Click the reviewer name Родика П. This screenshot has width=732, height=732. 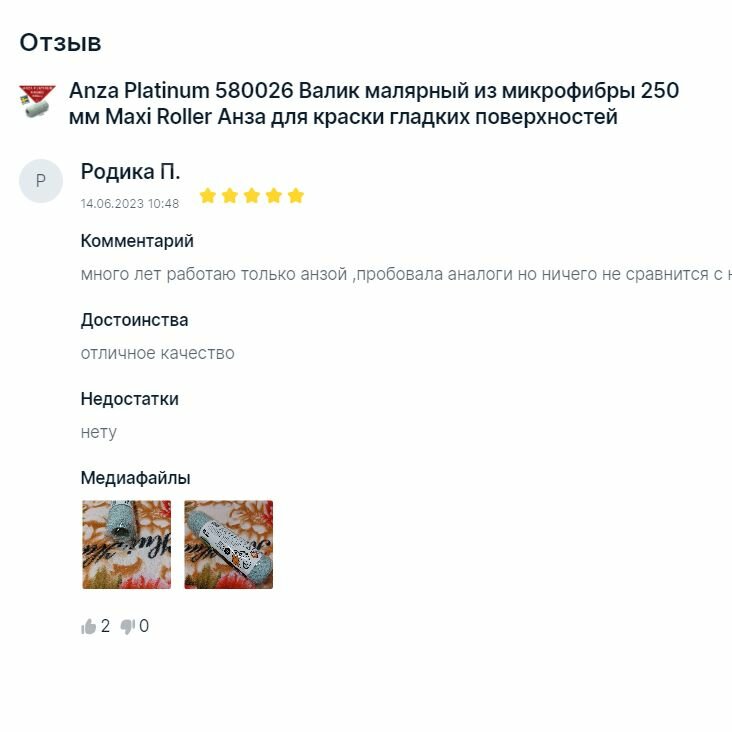click(130, 172)
